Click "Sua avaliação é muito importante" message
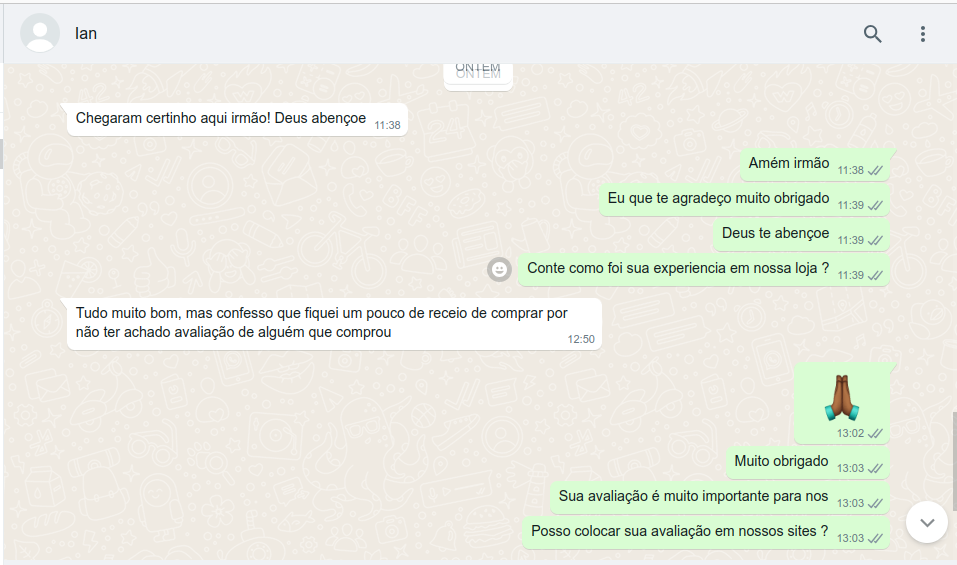The image size is (957, 565). pyautogui.click(x=693, y=497)
